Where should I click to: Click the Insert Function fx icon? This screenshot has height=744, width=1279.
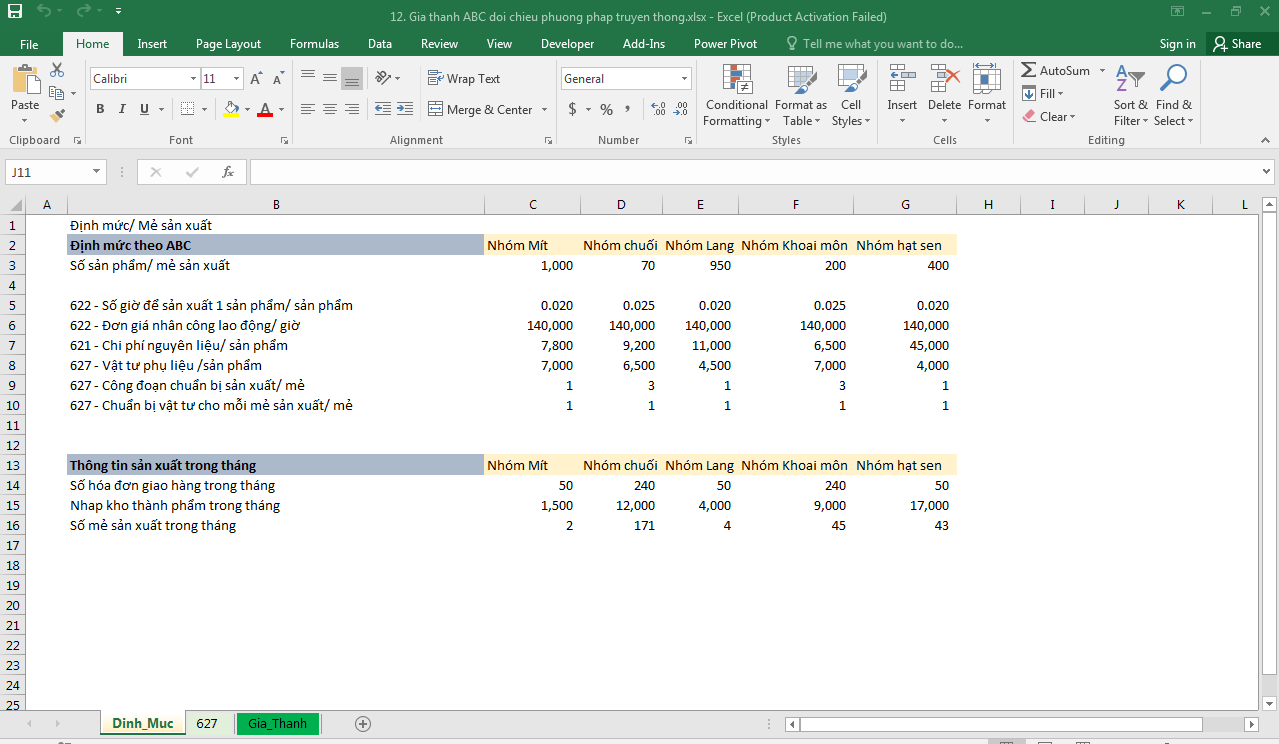[x=228, y=172]
